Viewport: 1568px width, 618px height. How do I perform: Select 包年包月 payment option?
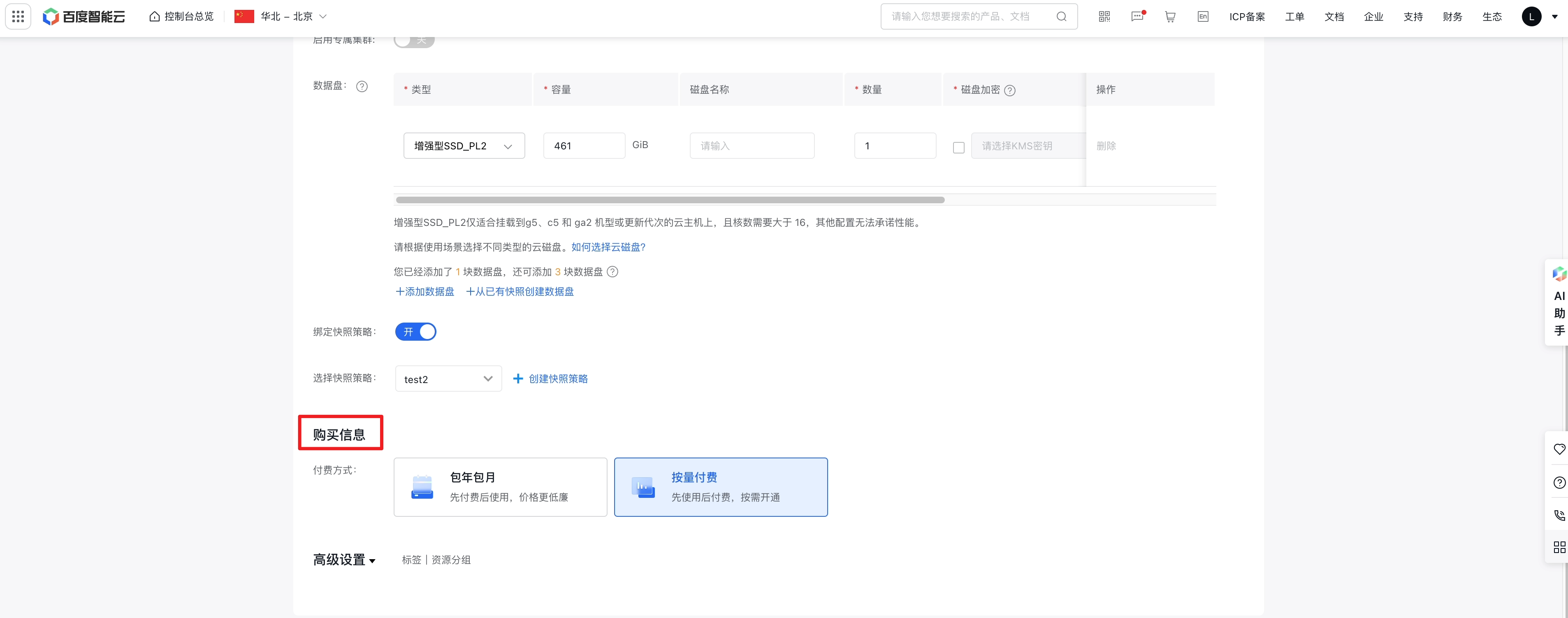coord(500,487)
